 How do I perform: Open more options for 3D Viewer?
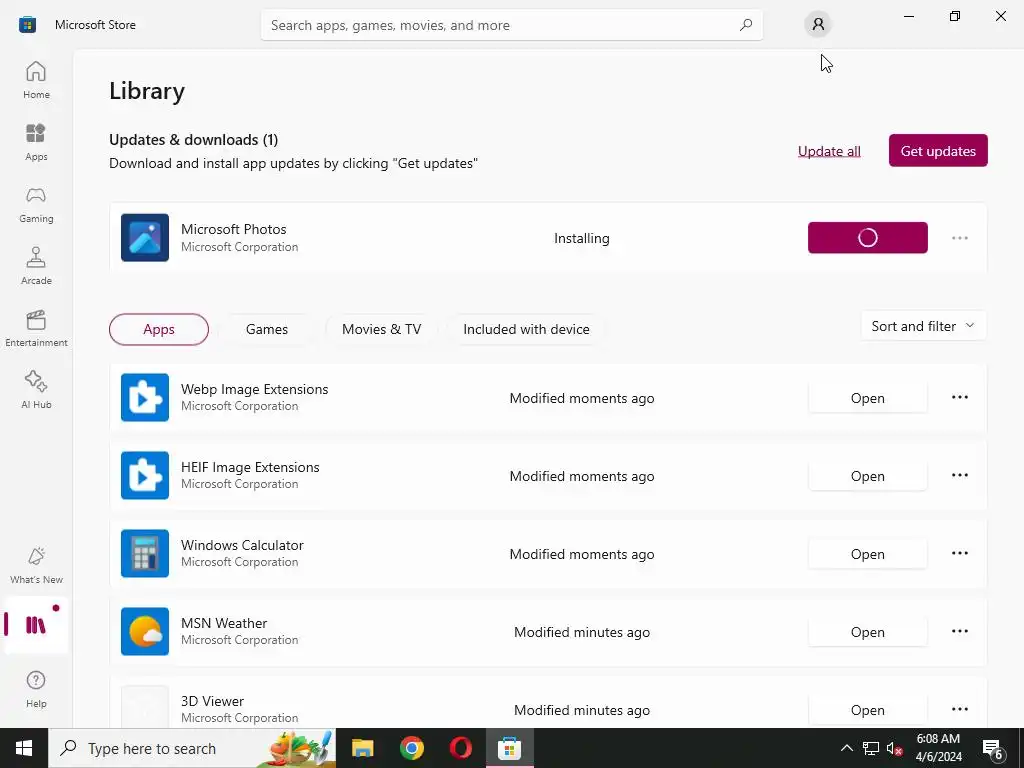coord(959,709)
